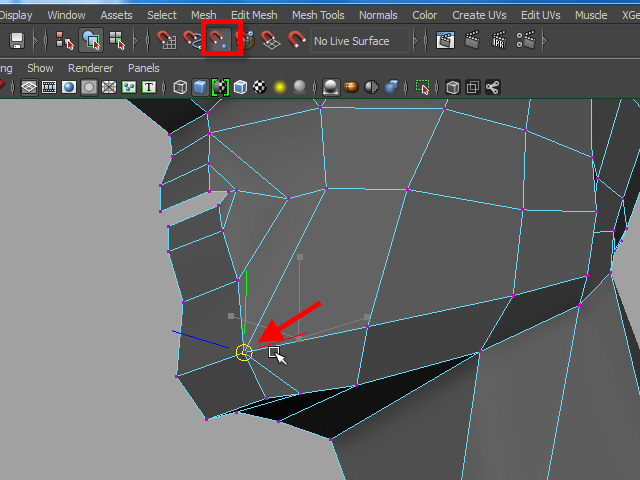Screen dimensions: 640x480
Task: Toggle Wireframe on Shaded cube icon
Action: [240, 87]
